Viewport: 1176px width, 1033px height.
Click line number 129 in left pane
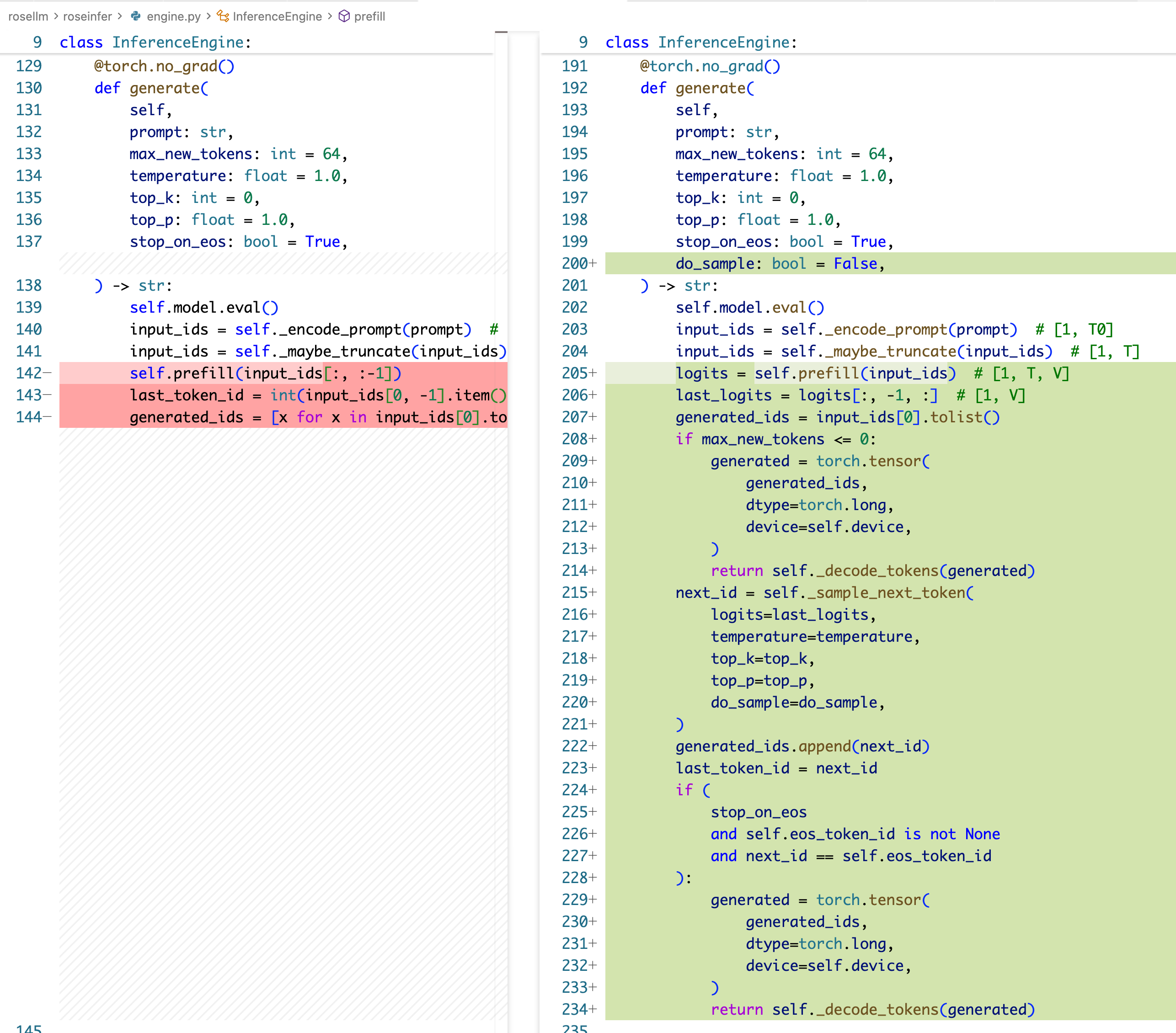pyautogui.click(x=29, y=66)
